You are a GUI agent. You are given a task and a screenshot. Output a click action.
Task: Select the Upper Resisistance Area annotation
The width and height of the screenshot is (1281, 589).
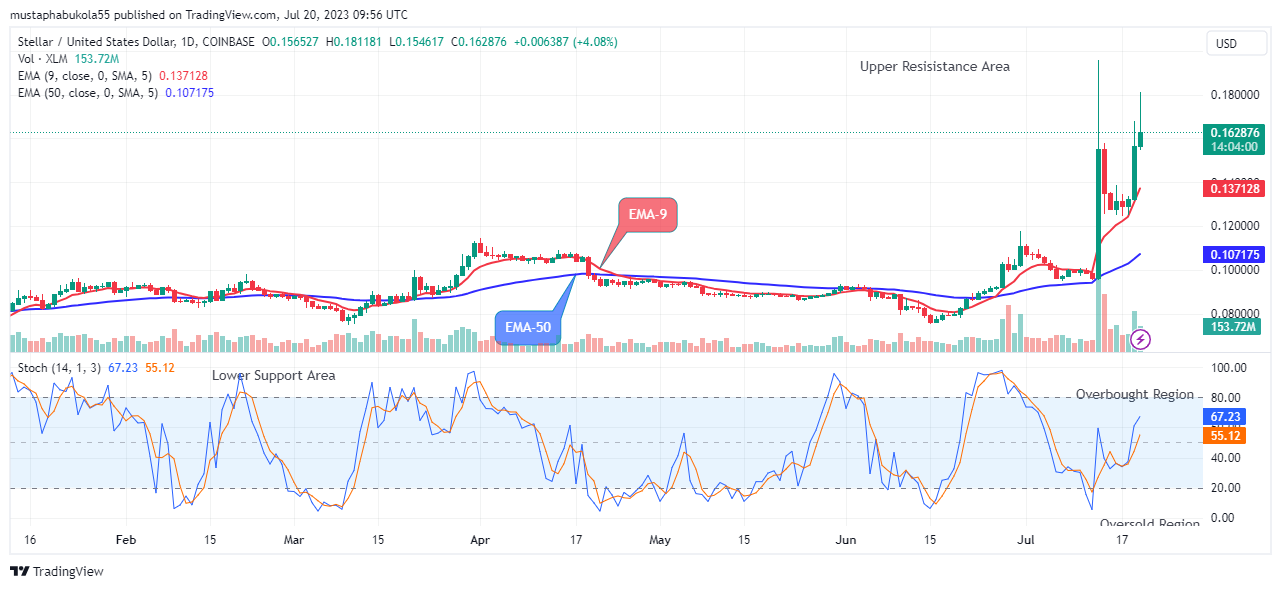(x=935, y=66)
